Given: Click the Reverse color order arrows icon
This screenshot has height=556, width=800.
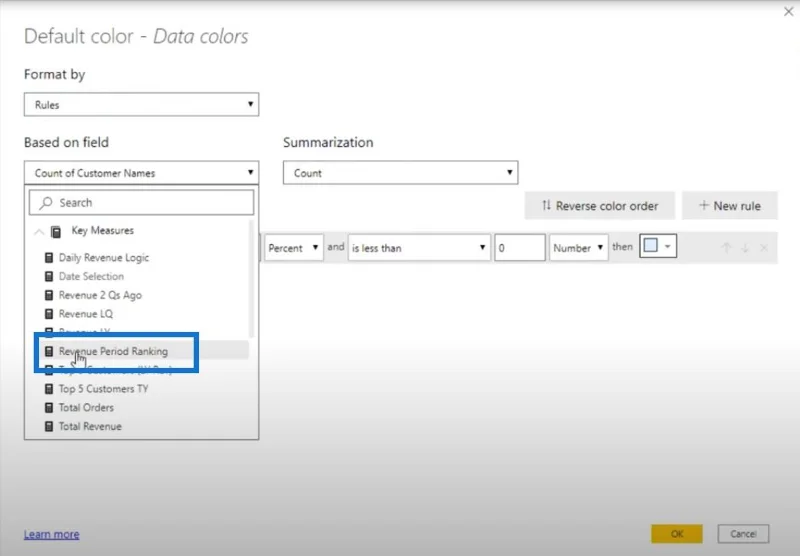Looking at the screenshot, I should coord(546,206).
